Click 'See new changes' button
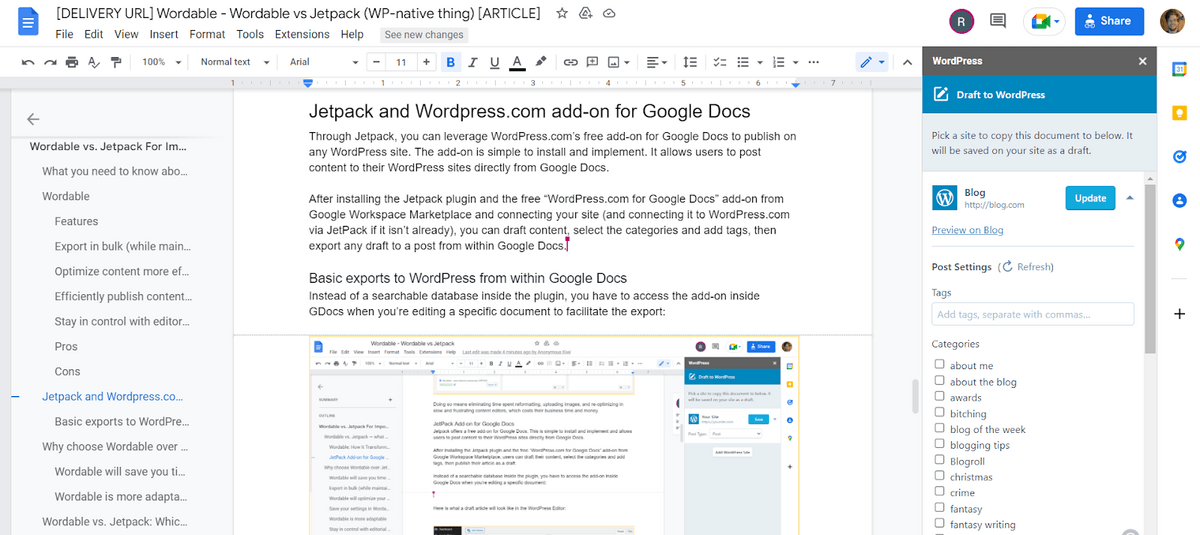Image resolution: width=1200 pixels, height=535 pixels. (x=424, y=34)
